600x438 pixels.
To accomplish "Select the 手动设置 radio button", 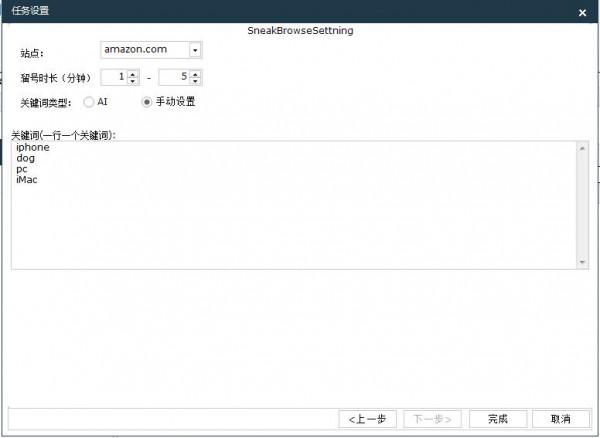I will (x=147, y=102).
